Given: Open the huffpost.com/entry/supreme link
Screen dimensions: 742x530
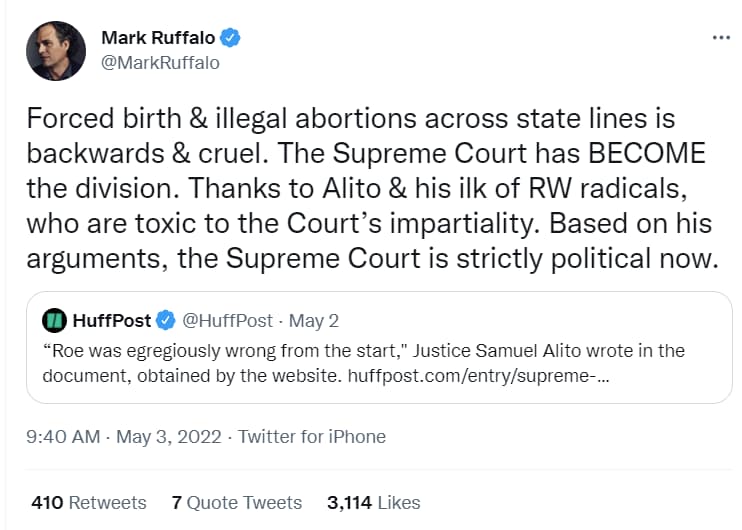Looking at the screenshot, I should (x=478, y=376).
